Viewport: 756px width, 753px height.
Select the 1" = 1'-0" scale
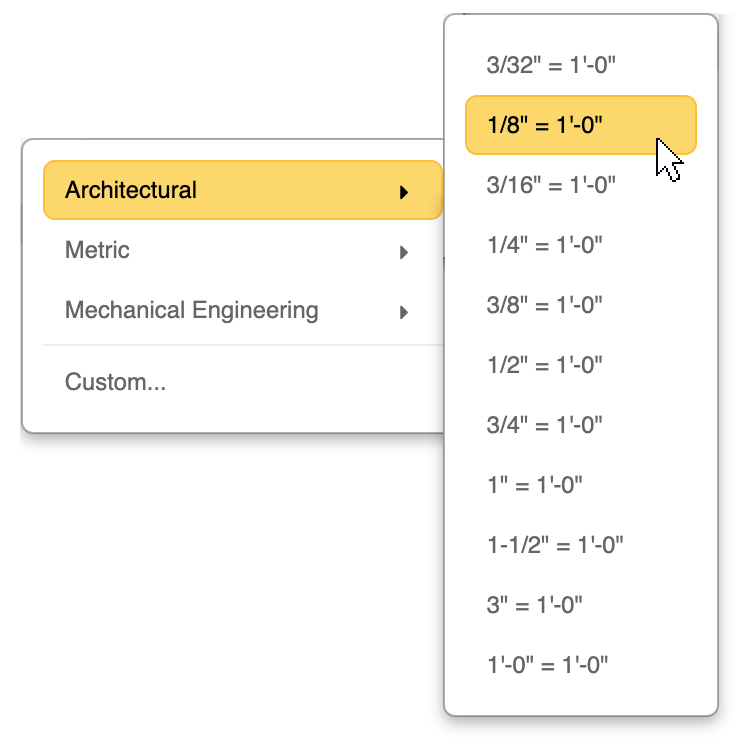tap(535, 485)
